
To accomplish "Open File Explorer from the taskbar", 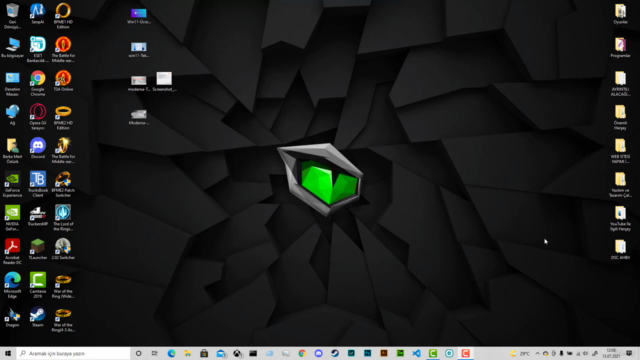I will coord(188,353).
